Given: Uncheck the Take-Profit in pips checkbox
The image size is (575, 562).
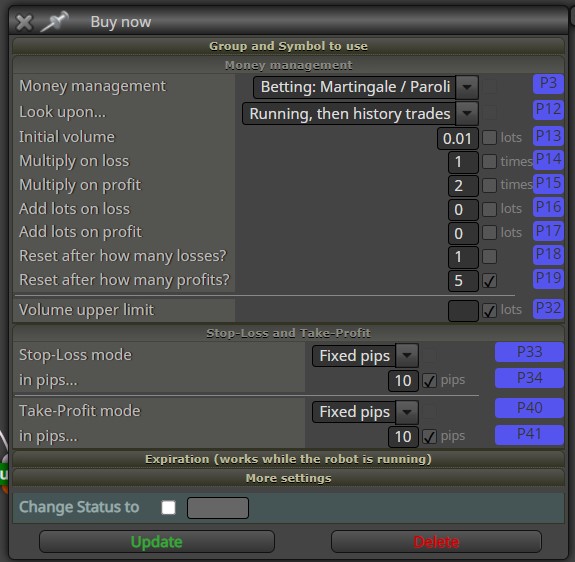Looking at the screenshot, I should [429, 437].
